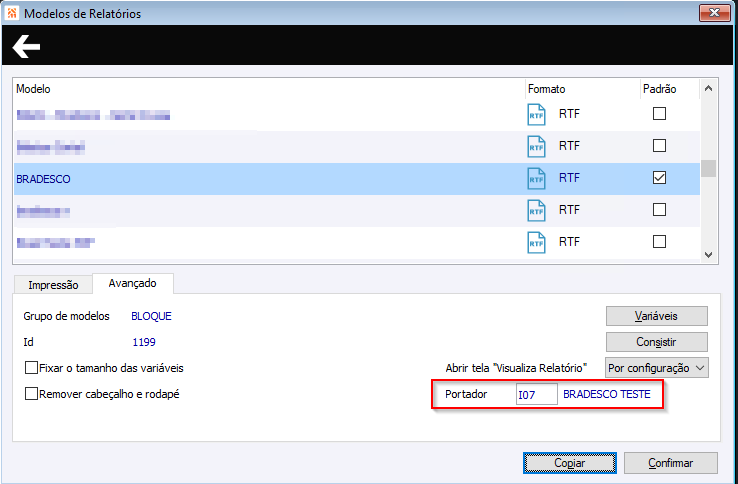Click the list scroll down arrow
The image size is (738, 484).
point(708,255)
